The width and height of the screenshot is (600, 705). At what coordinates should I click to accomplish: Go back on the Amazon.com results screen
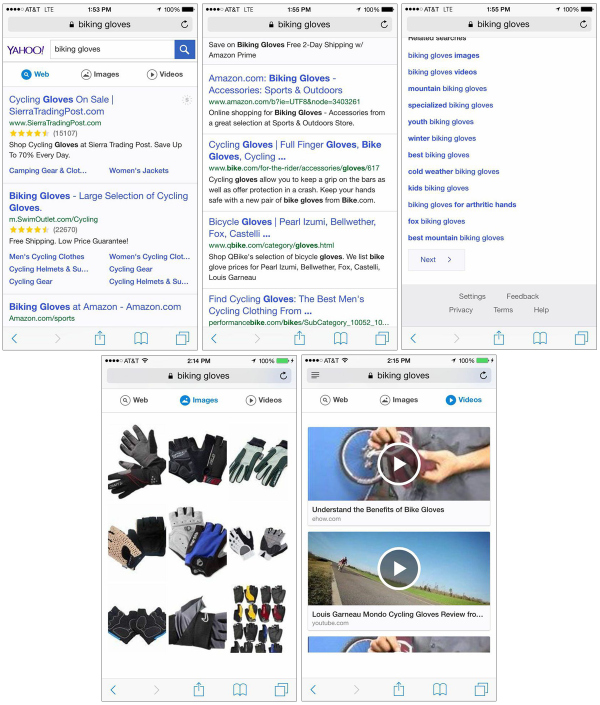pyautogui.click(x=214, y=338)
